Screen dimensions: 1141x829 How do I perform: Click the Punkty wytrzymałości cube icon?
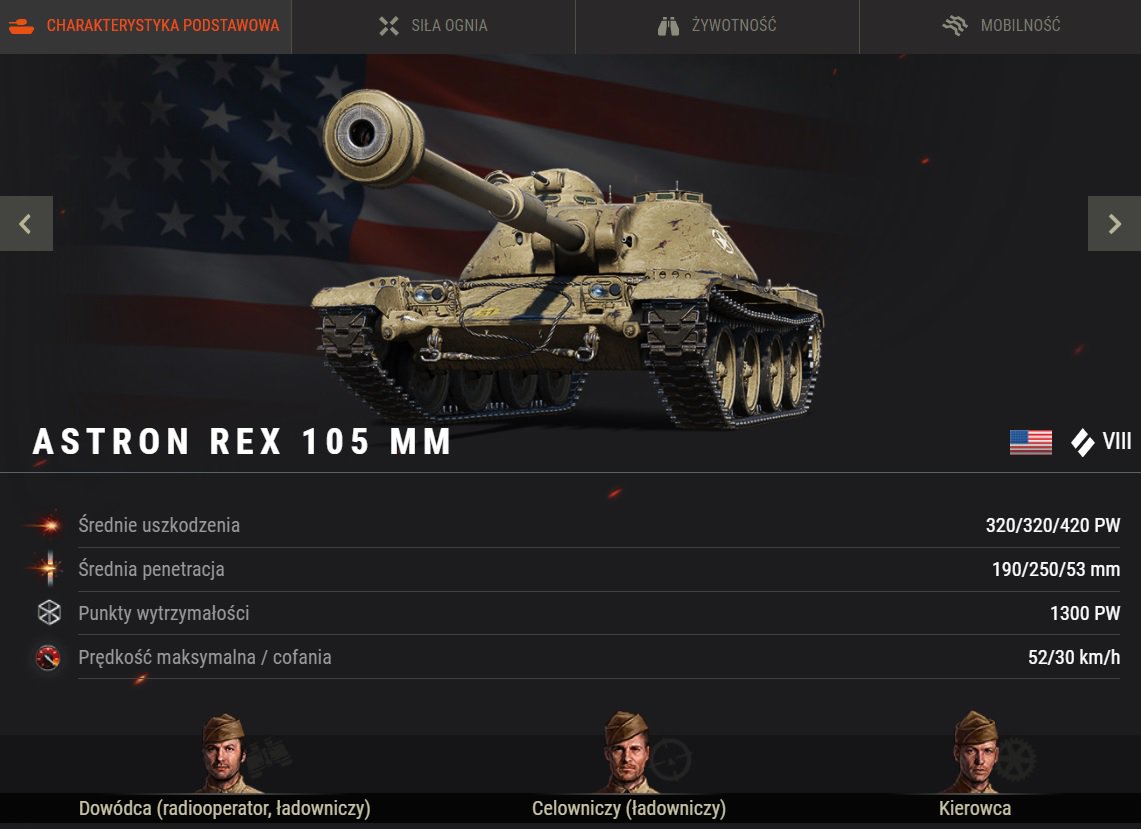click(49, 613)
